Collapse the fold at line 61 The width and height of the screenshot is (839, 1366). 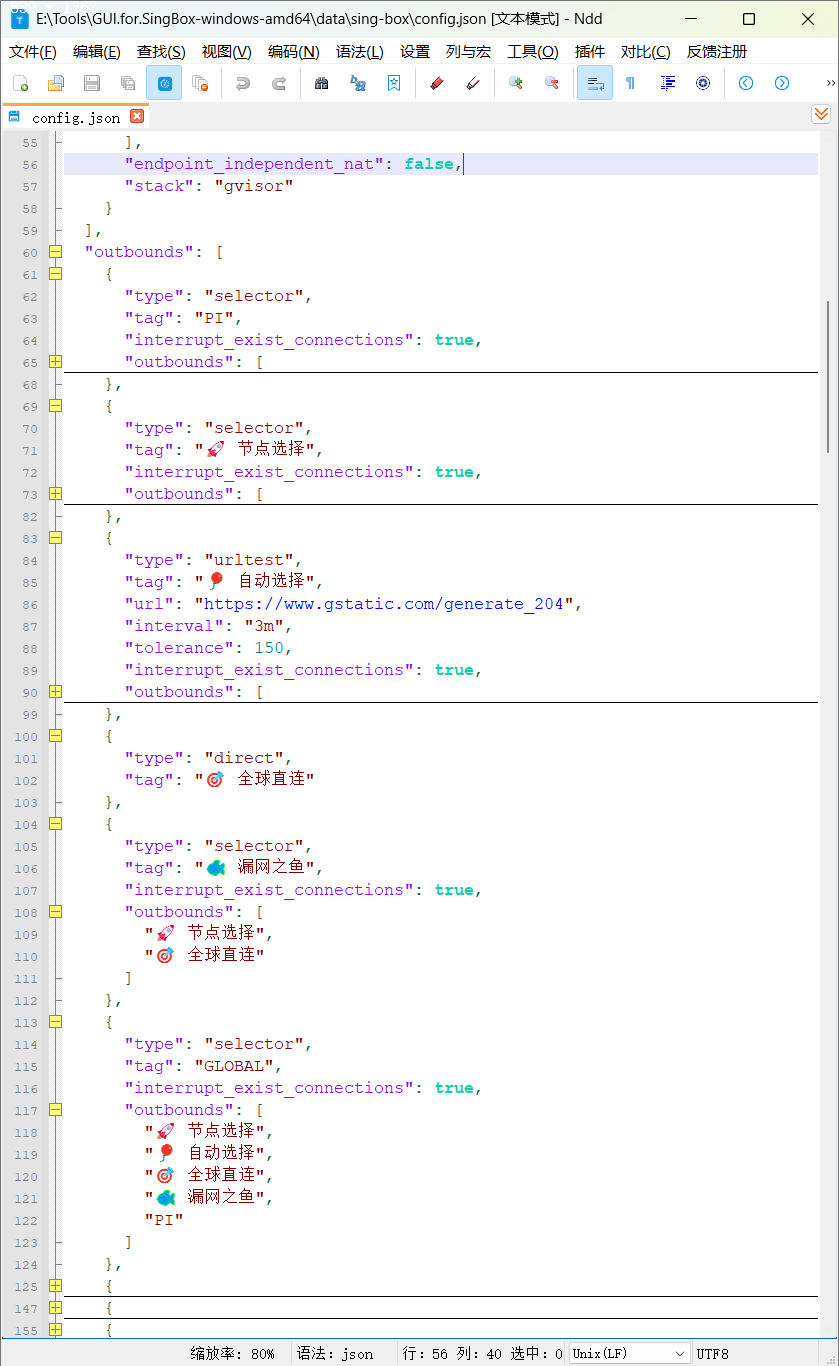point(55,274)
